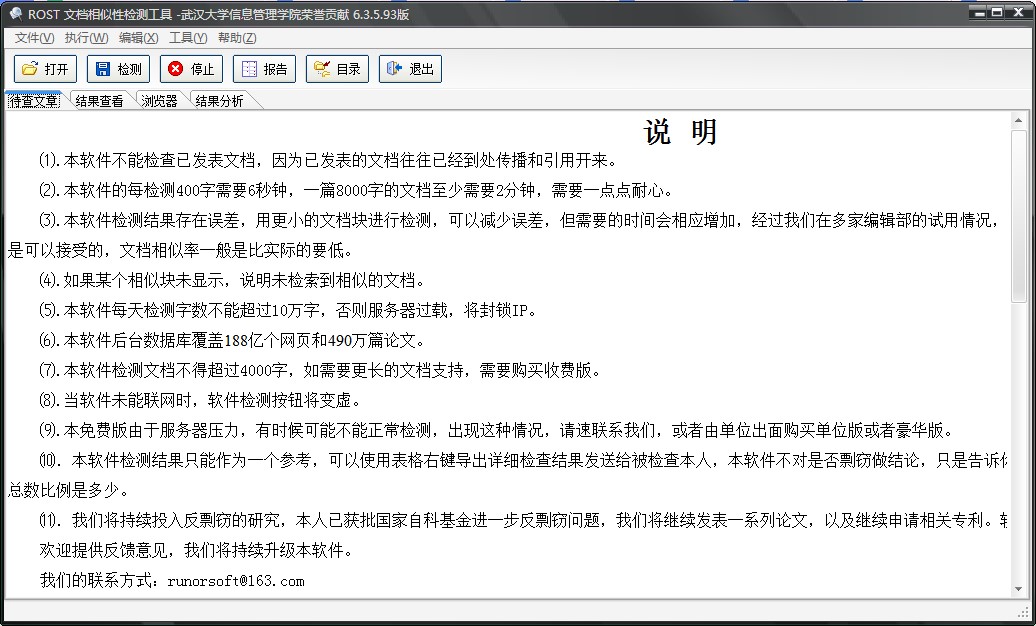Click line (4) about 相似块未显示
This screenshot has height=626, width=1036.
click(x=233, y=280)
